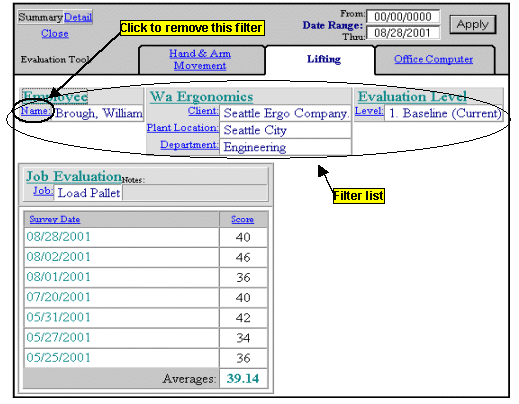The height and width of the screenshot is (404, 519).
Task: Remove the employee Name filter
Action: coord(36,111)
